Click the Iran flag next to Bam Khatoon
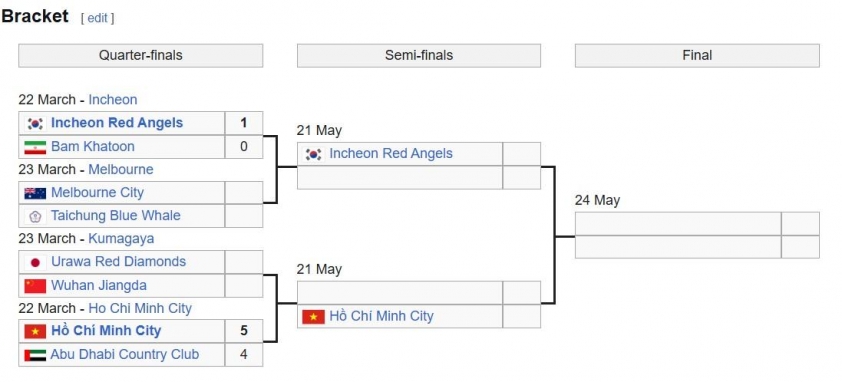The height and width of the screenshot is (382, 842). coord(35,147)
